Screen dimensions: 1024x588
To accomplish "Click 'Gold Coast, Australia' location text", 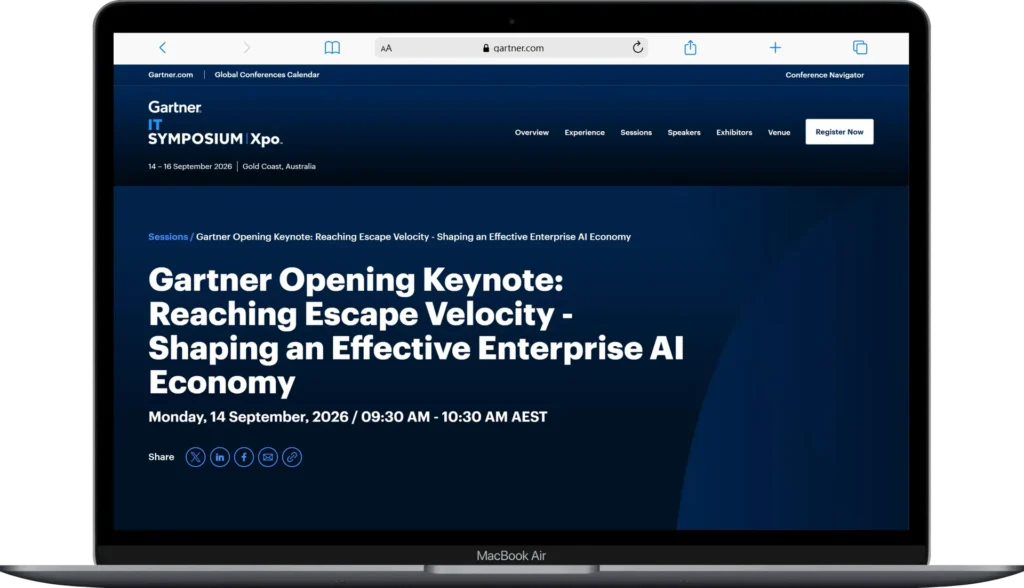I will click(279, 167).
